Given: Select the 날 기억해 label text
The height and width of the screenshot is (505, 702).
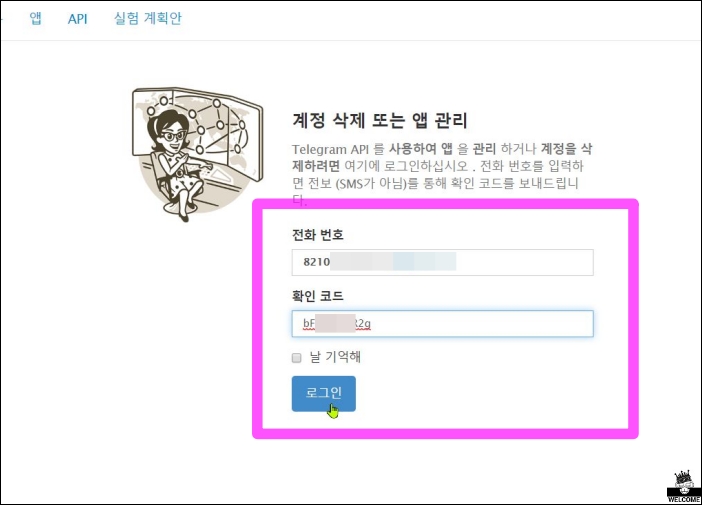Looking at the screenshot, I should [x=335, y=357].
